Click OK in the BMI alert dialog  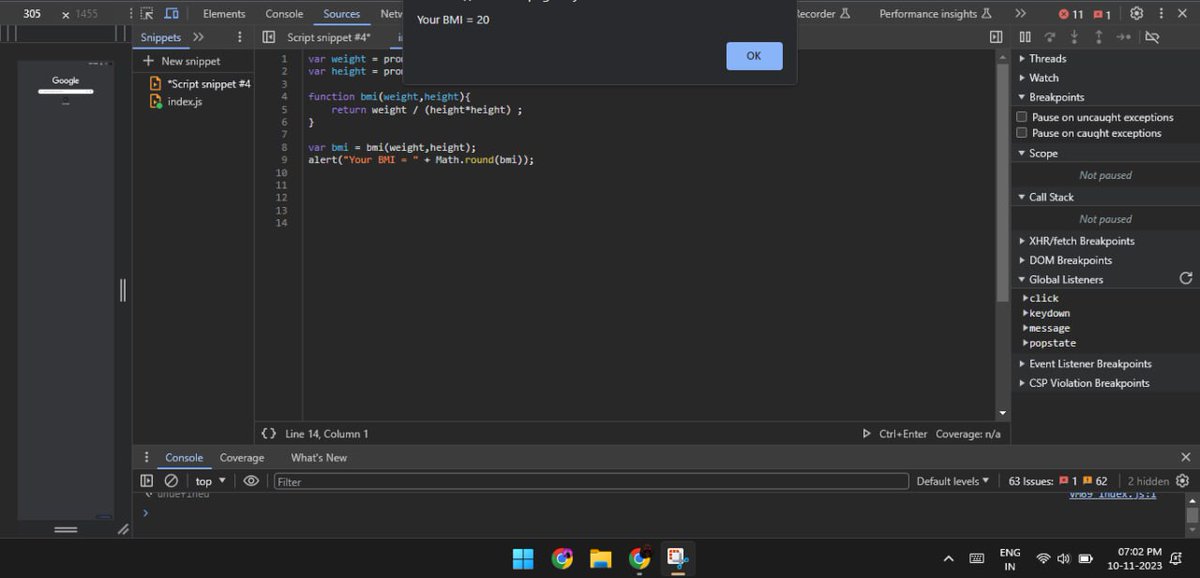pyautogui.click(x=754, y=56)
